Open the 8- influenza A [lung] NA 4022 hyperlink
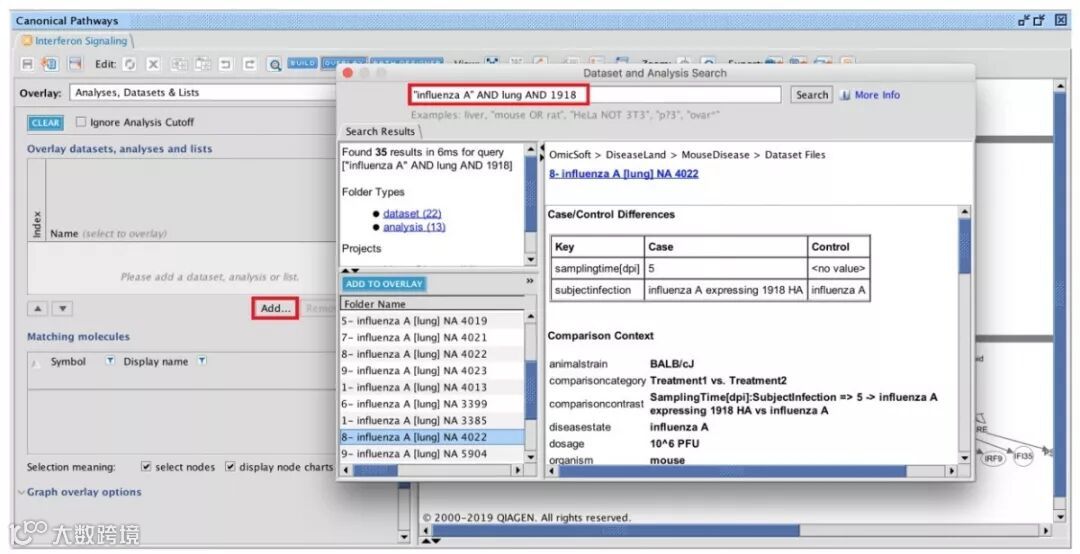Image resolution: width=1080 pixels, height=554 pixels. [623, 174]
